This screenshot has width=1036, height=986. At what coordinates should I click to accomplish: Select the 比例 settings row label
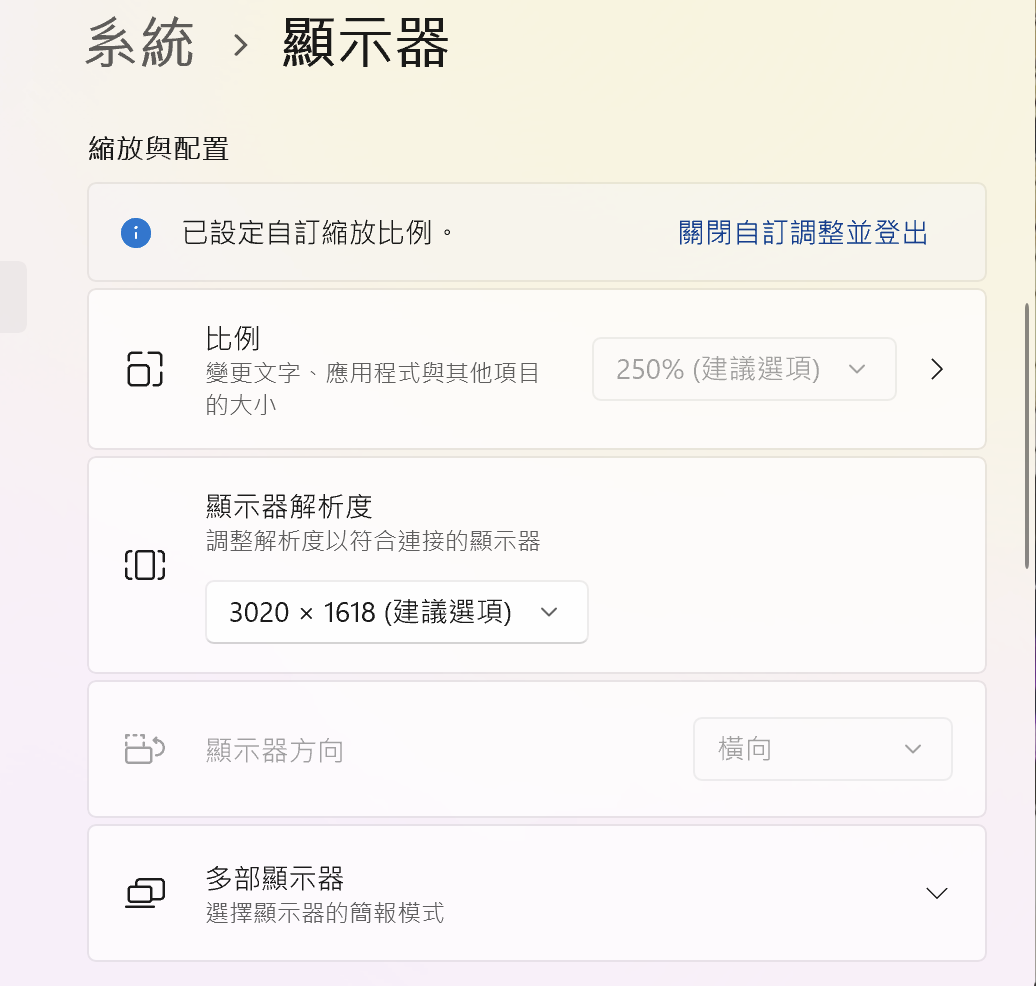click(x=233, y=339)
